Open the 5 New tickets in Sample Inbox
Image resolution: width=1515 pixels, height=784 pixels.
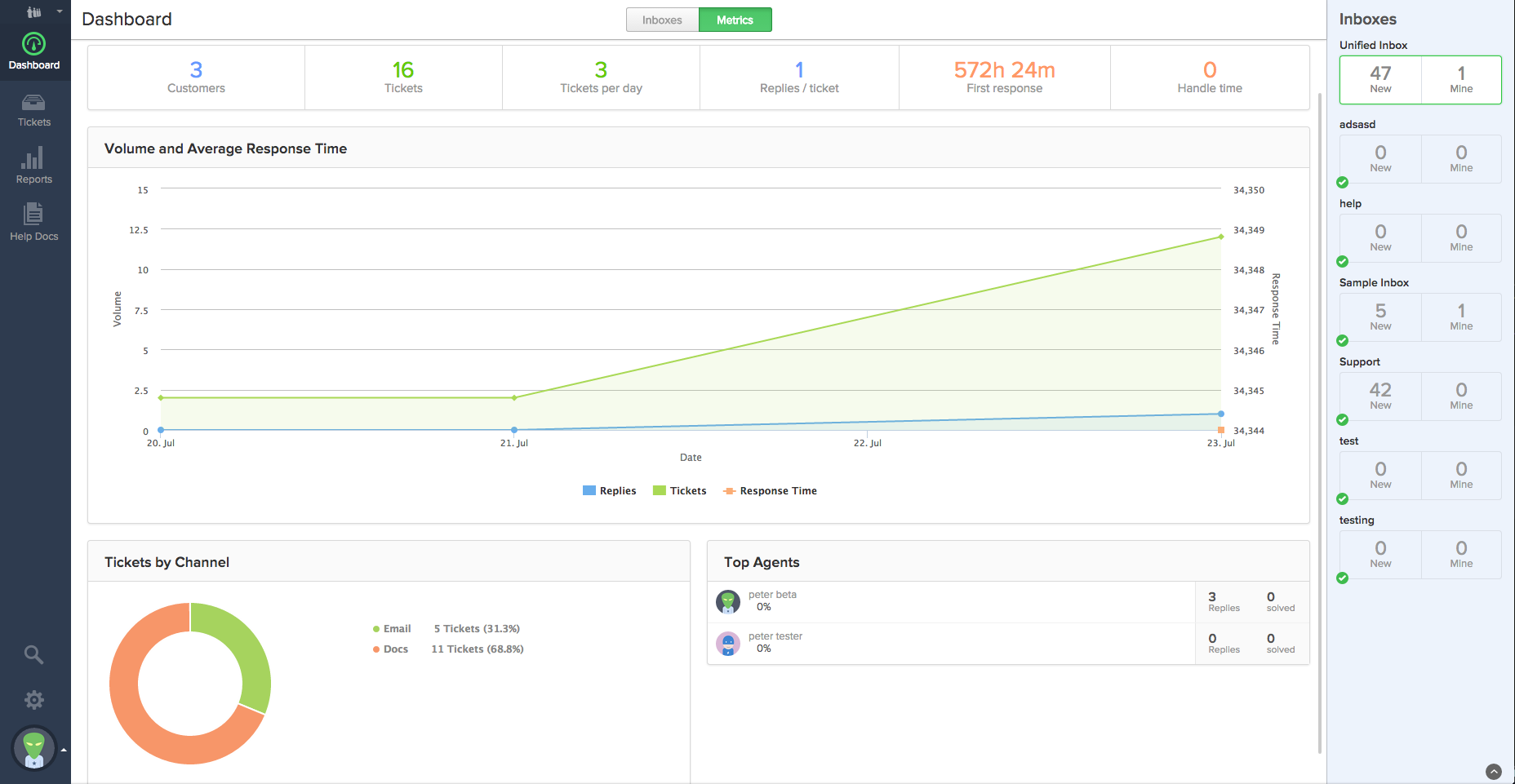point(1379,317)
